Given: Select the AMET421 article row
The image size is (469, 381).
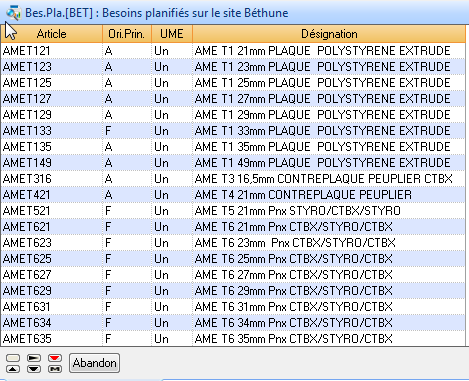Looking at the screenshot, I should tap(233, 195).
